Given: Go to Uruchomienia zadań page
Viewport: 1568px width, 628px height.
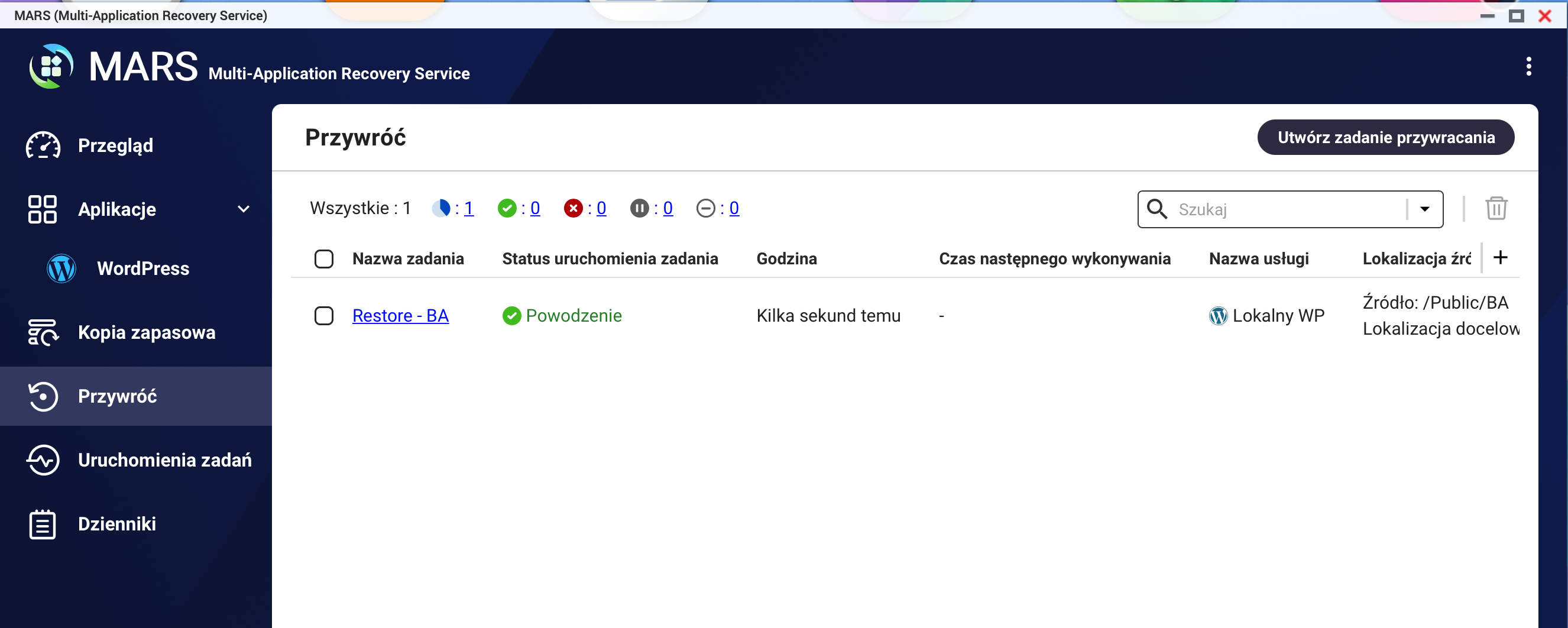Looking at the screenshot, I should coord(164,460).
